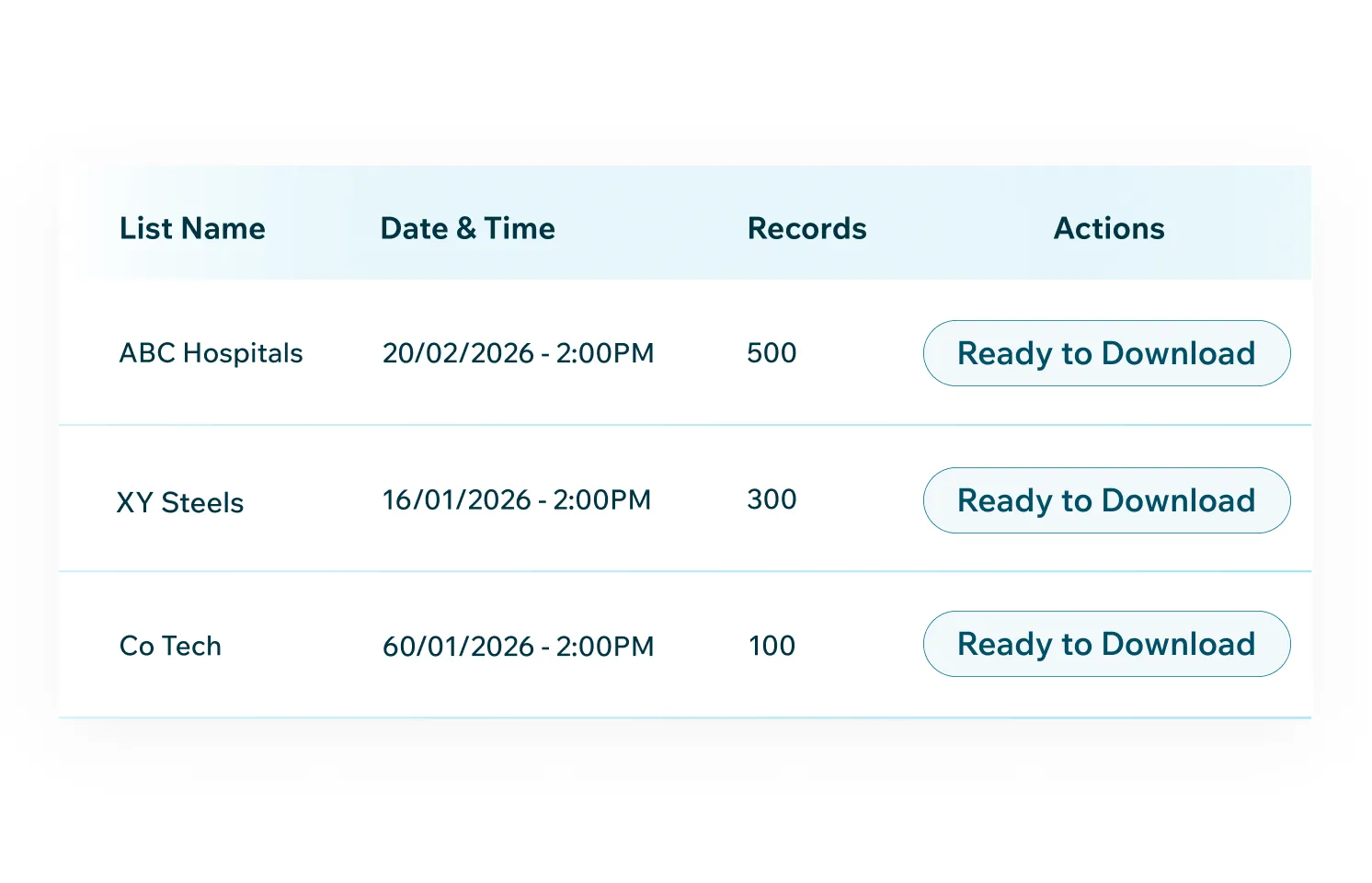Click the 100 records value
1372x883 pixels.
772,646
